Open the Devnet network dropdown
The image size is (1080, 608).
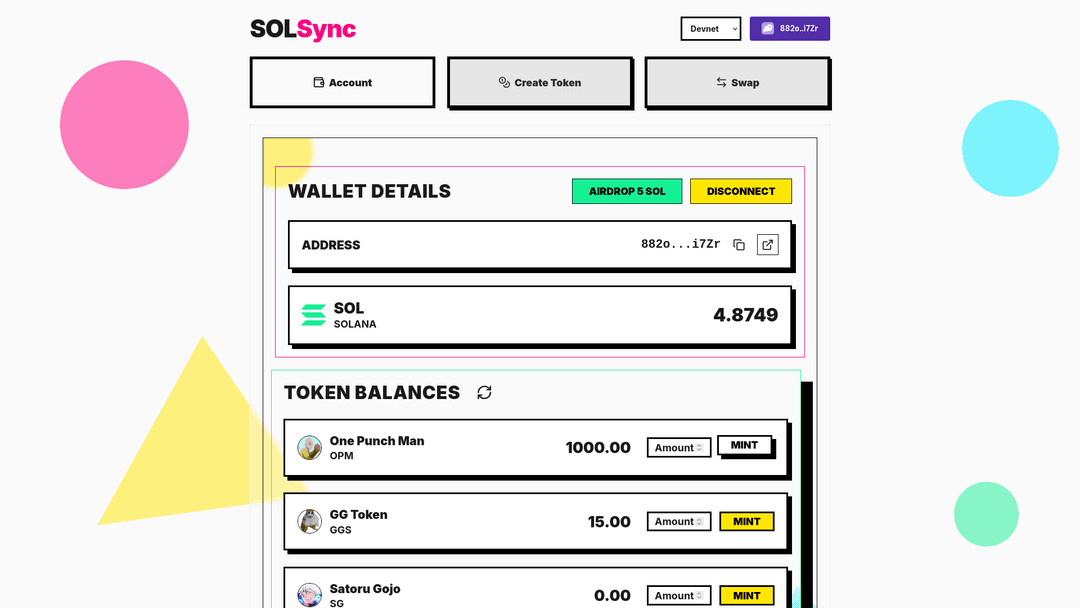pos(710,28)
